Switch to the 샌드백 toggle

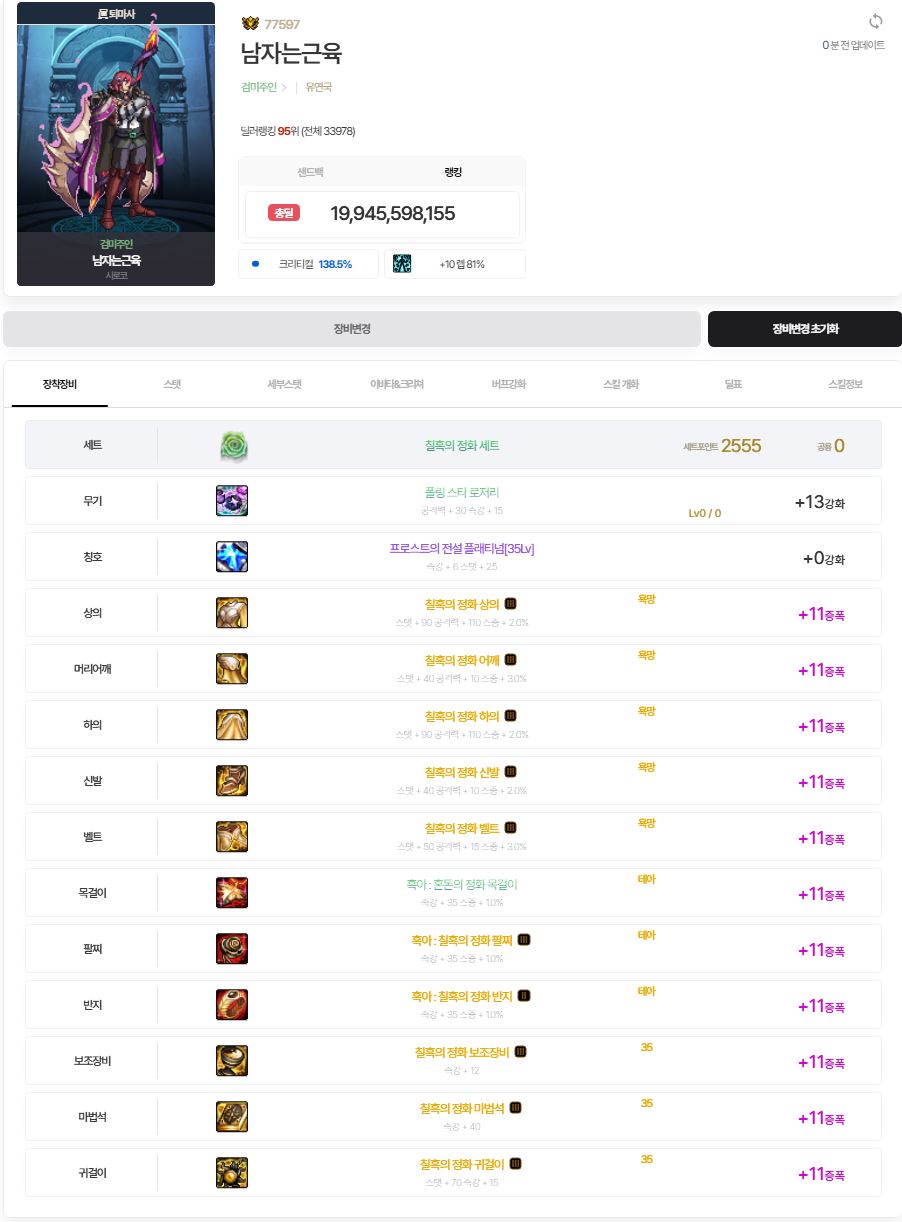310,172
